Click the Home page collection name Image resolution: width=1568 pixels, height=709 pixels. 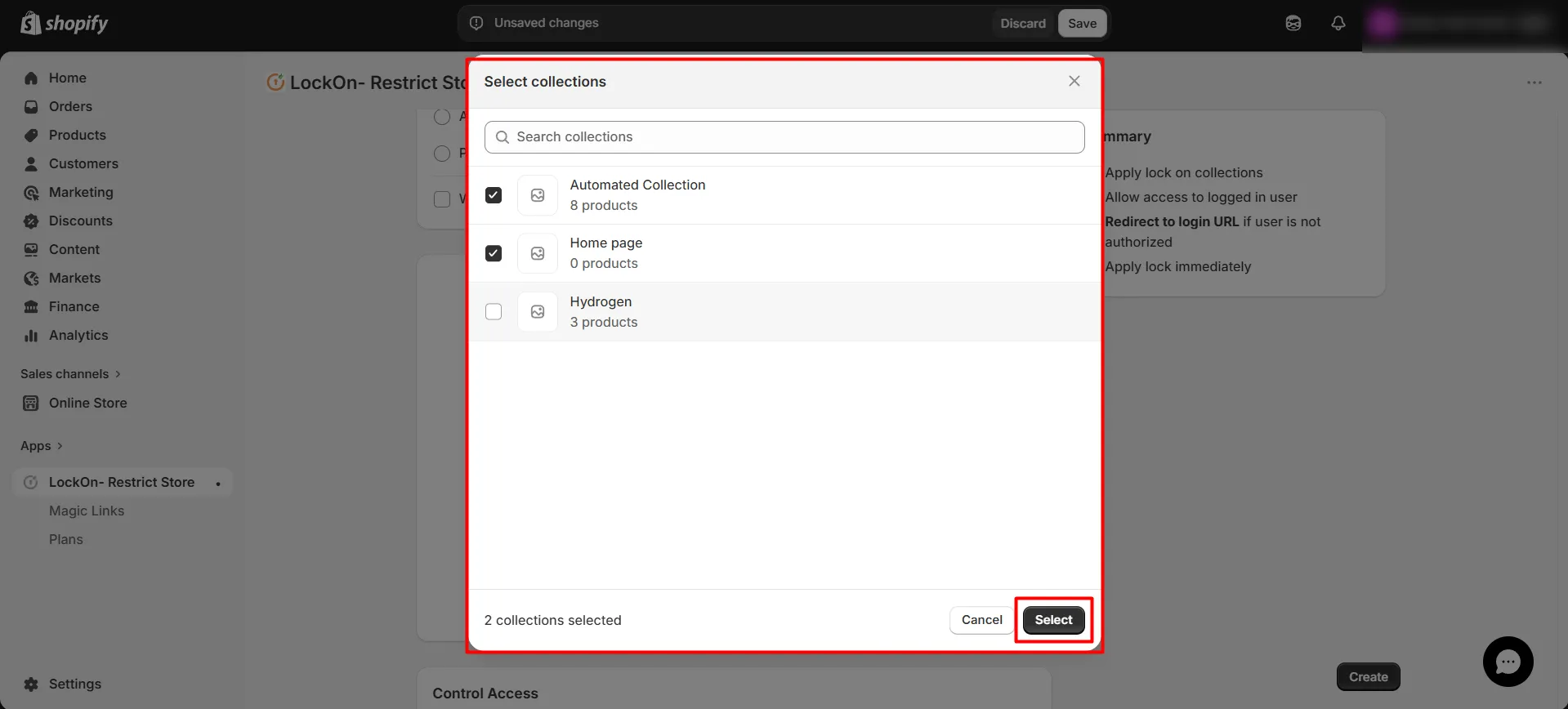point(605,243)
